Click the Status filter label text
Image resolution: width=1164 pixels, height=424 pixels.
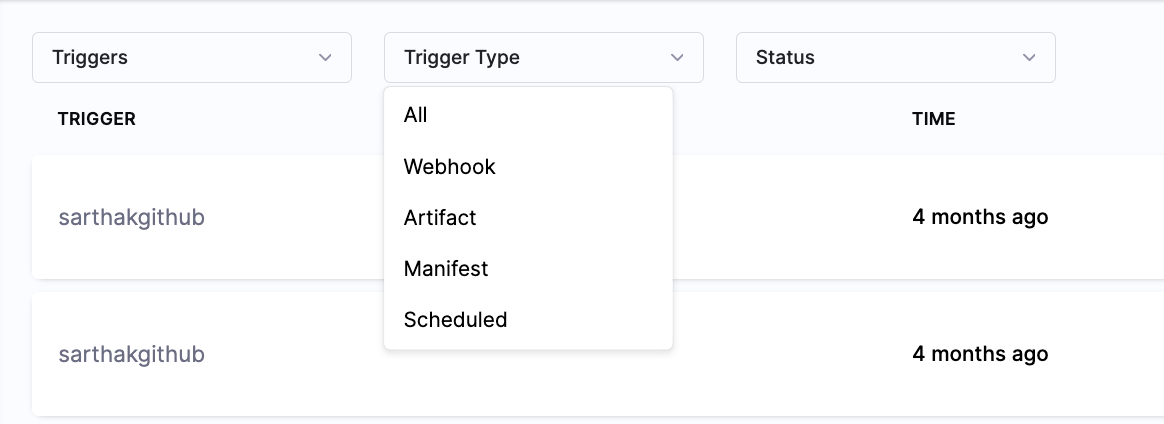pyautogui.click(x=785, y=58)
